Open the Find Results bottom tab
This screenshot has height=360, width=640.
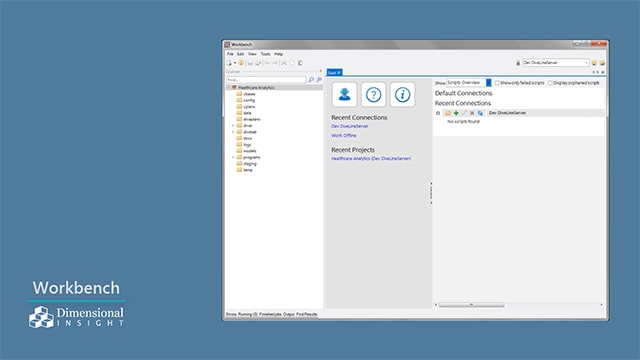click(307, 314)
